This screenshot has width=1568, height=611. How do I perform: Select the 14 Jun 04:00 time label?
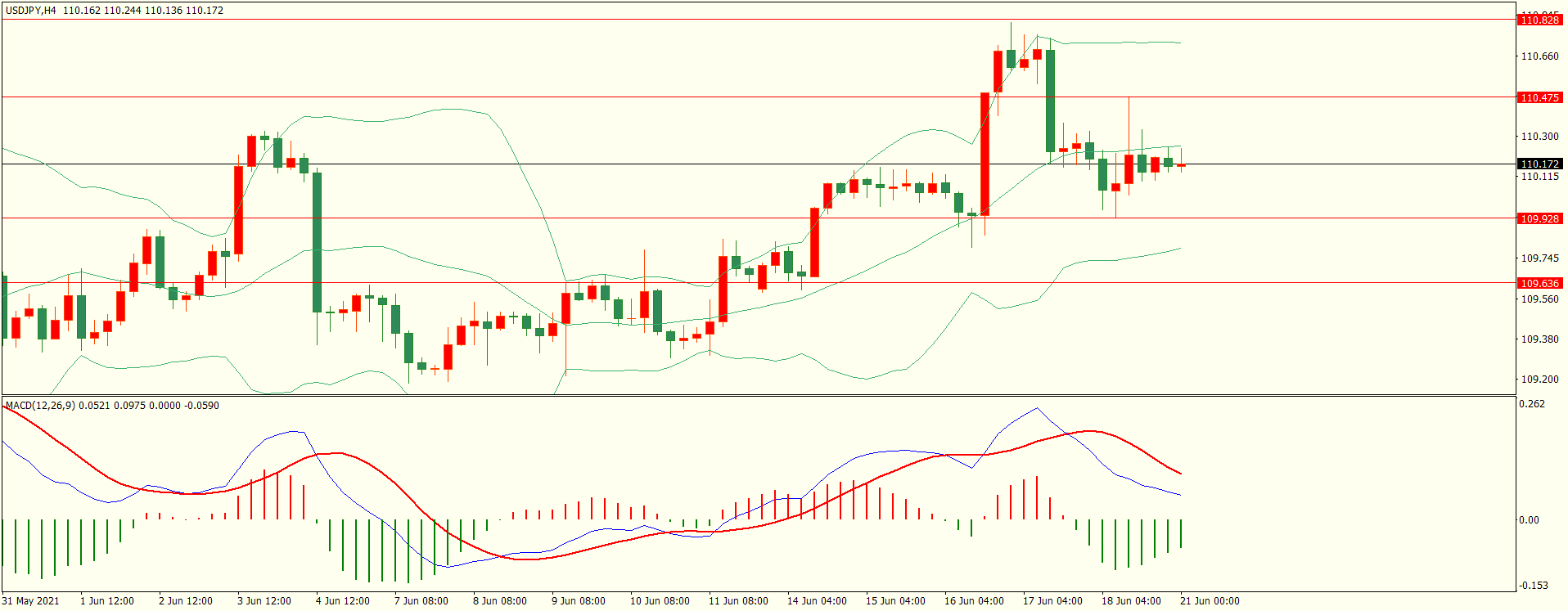click(x=817, y=601)
